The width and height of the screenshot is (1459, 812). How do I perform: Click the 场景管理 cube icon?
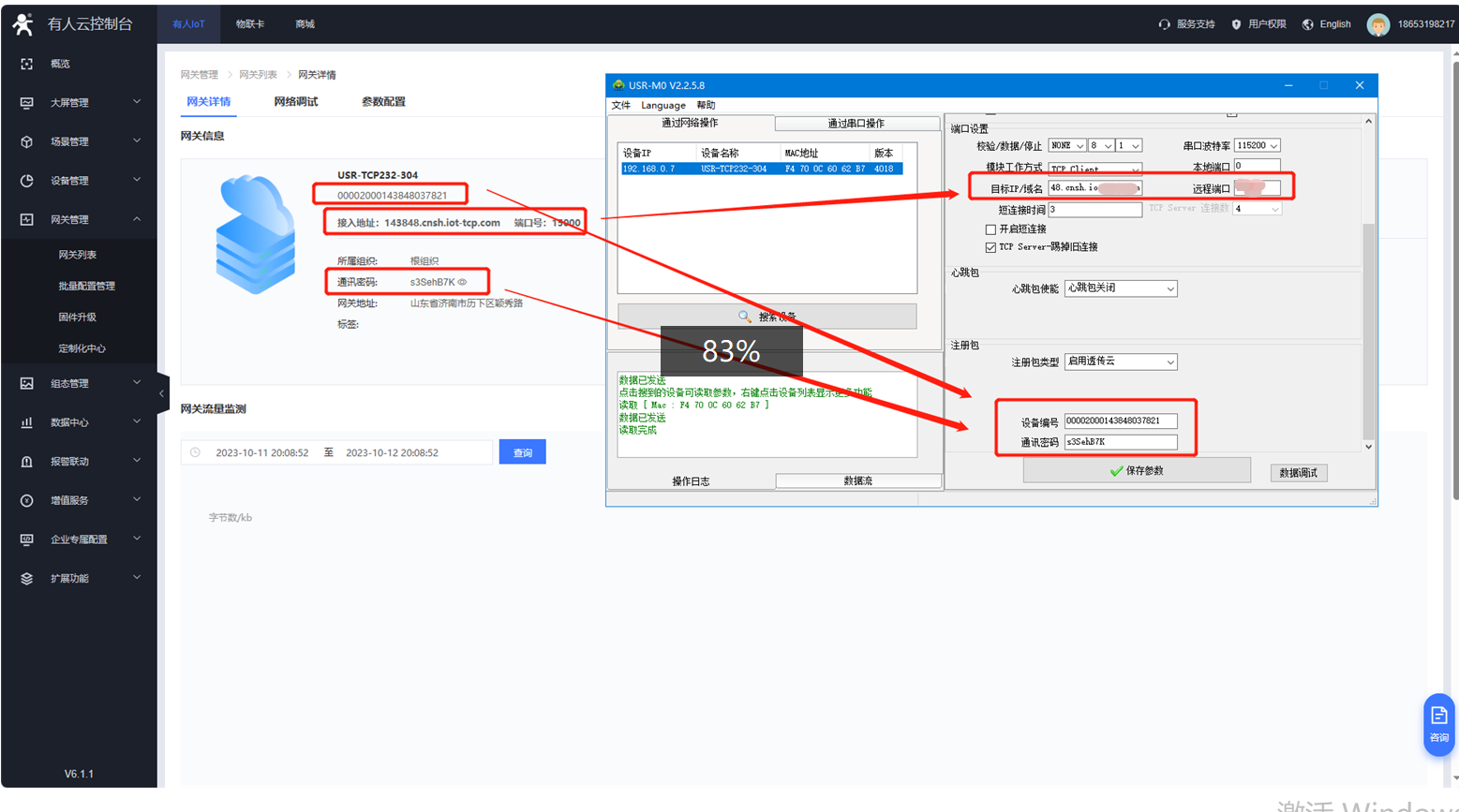[26, 141]
